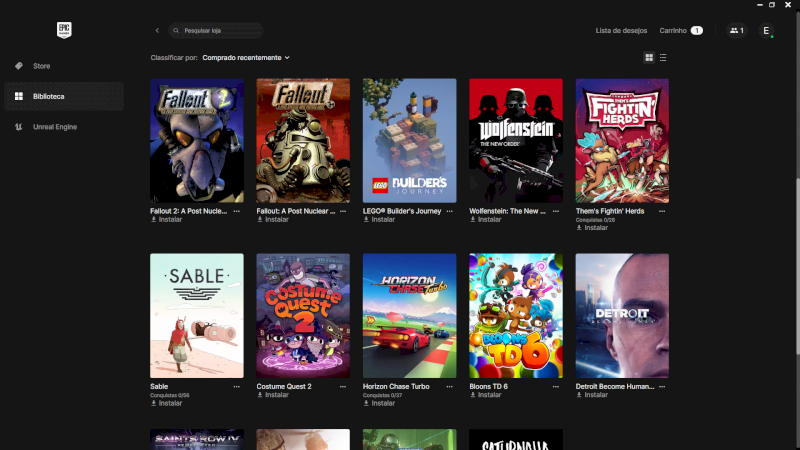Image resolution: width=800 pixels, height=450 pixels.
Task: Open the friends list icon
Action: [x=736, y=31]
